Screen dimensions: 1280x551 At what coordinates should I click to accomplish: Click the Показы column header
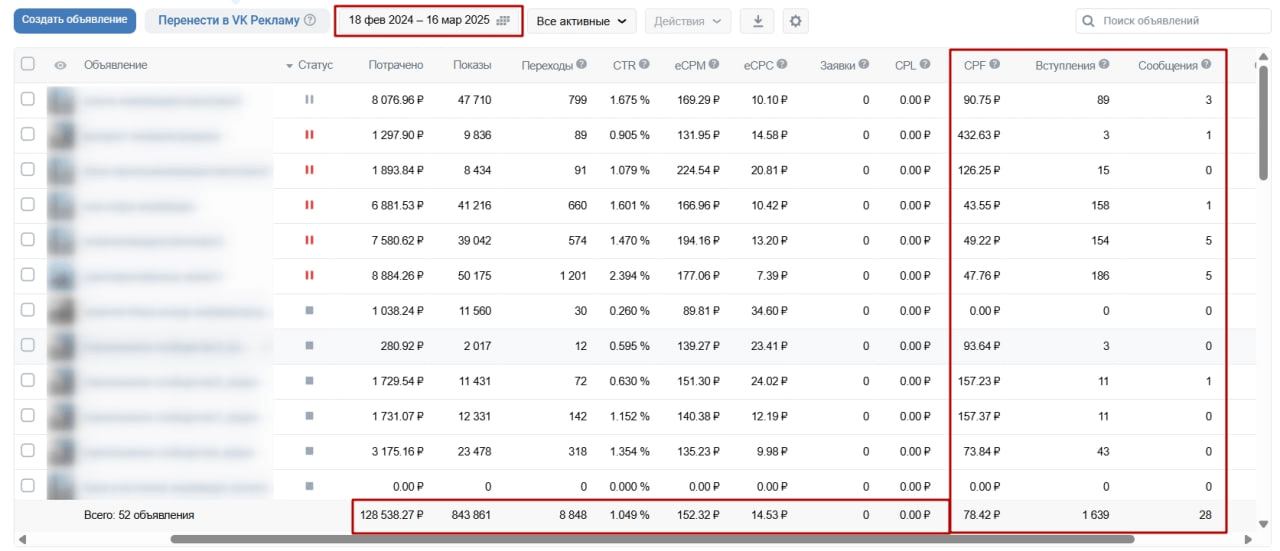(x=471, y=65)
